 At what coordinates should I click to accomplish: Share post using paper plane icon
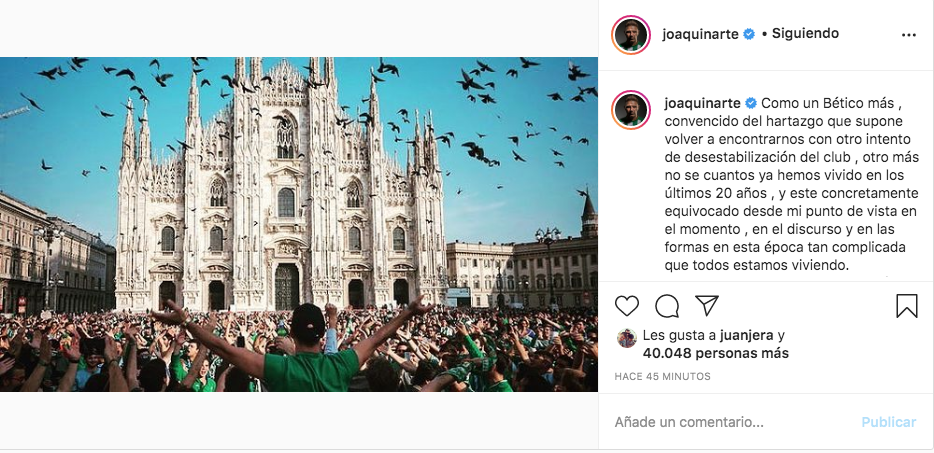pyautogui.click(x=706, y=306)
